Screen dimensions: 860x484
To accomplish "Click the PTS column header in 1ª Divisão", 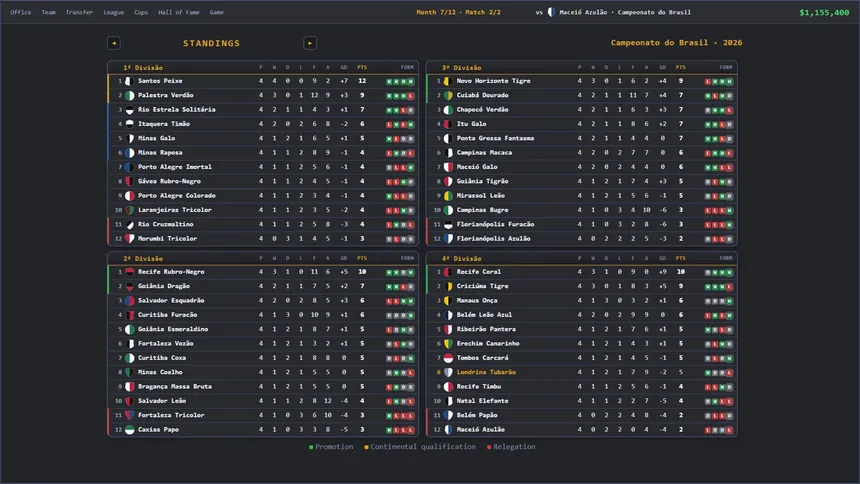I will pos(362,67).
